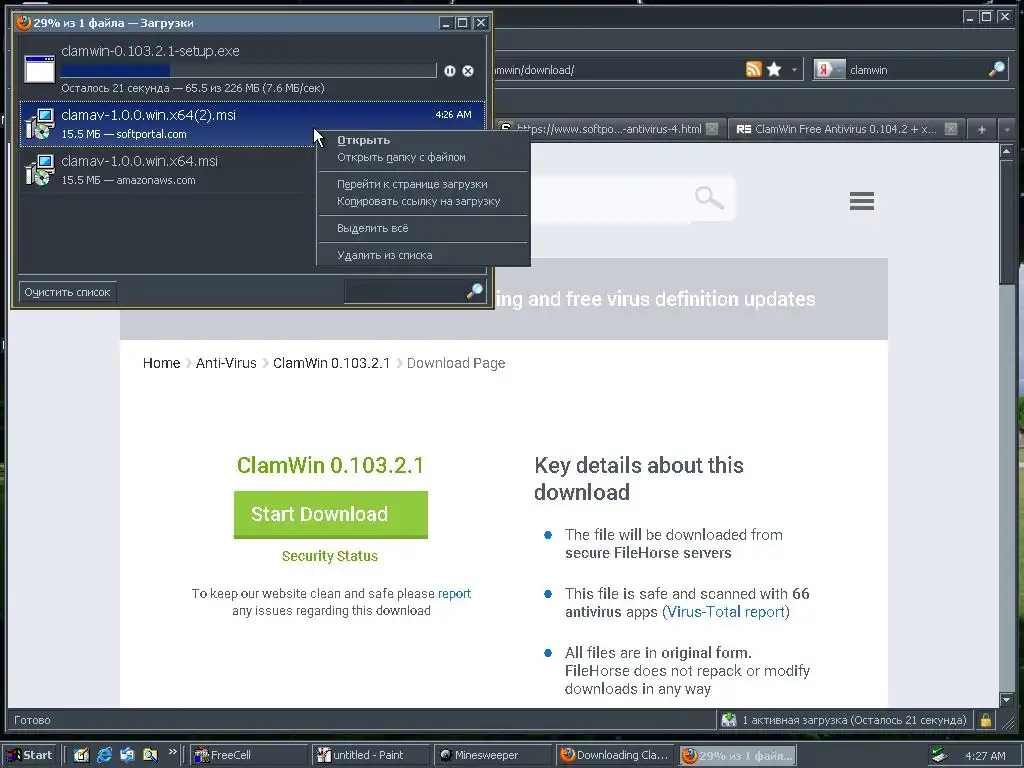Choose Копировать ссылку на загрузку

pyautogui.click(x=419, y=201)
